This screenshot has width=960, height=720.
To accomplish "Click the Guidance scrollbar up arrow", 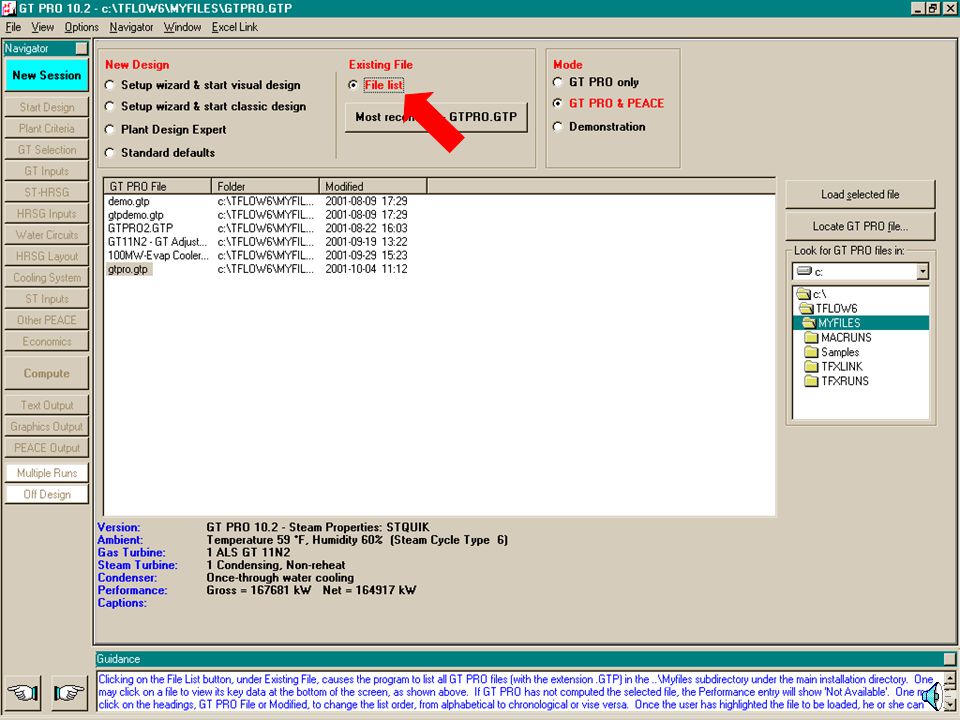I will 950,678.
